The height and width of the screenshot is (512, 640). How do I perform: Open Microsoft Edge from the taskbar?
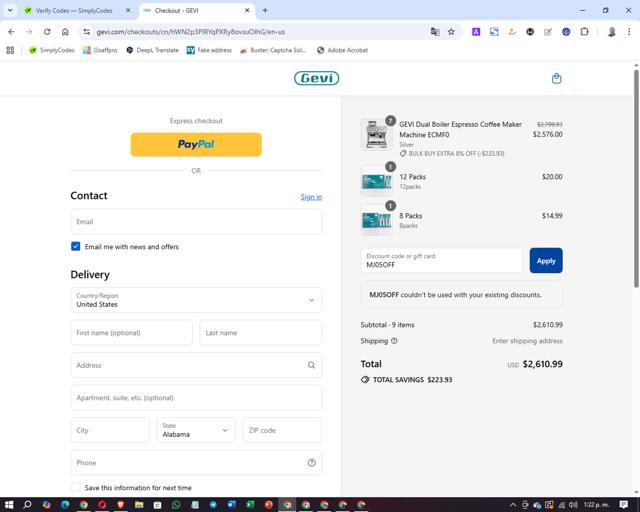(x=65, y=505)
